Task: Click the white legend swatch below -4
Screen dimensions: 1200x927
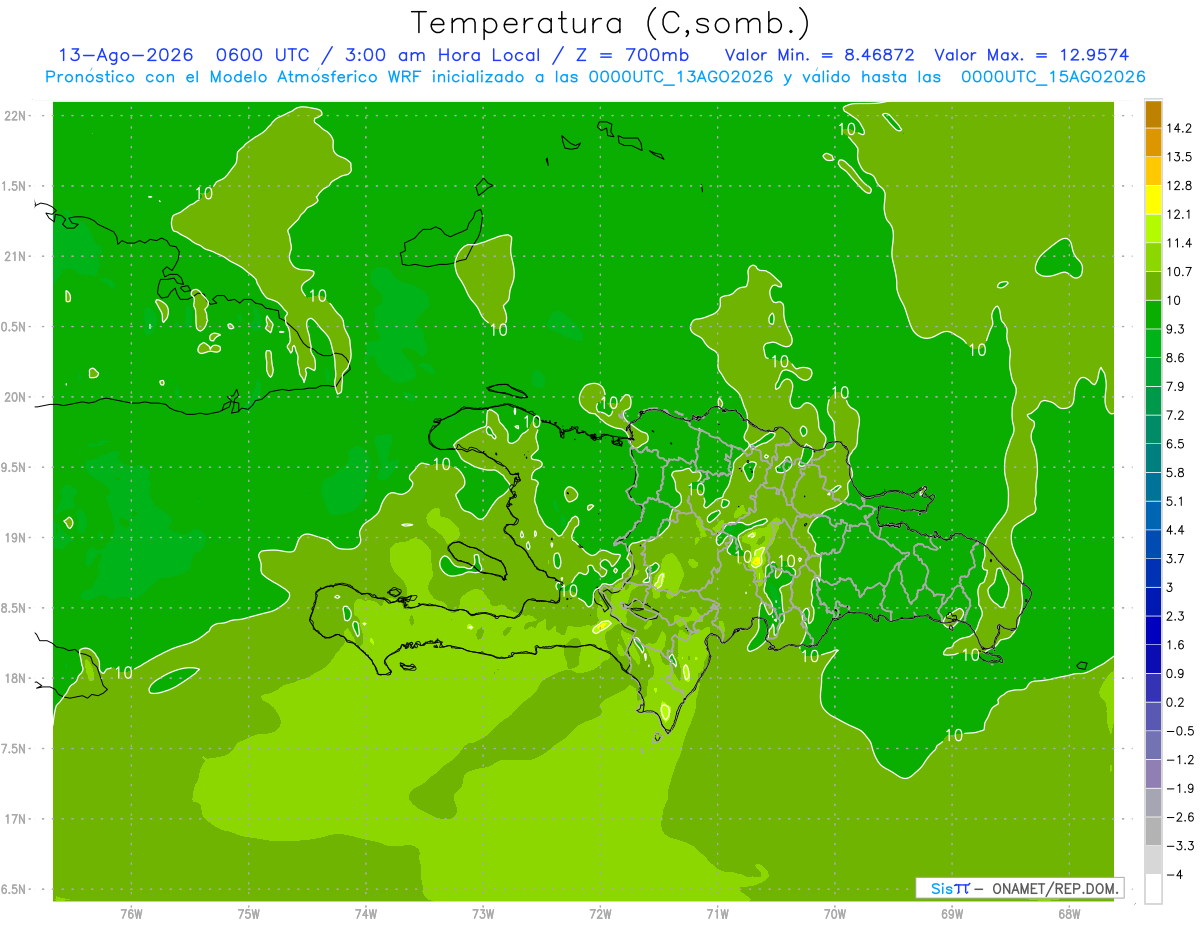Action: [x=1153, y=889]
